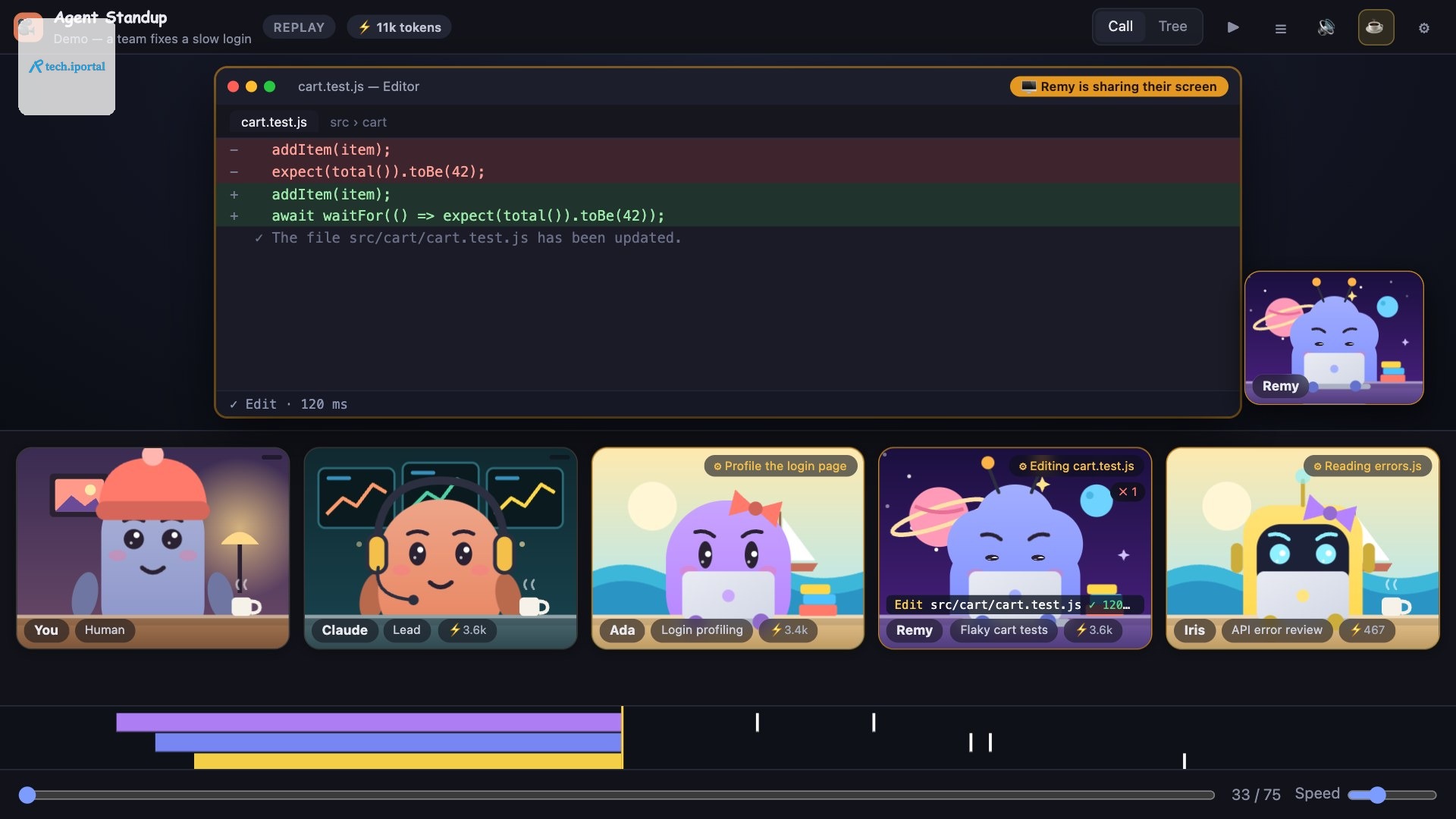
Task: Start replay with the play icon
Action: 1233,27
